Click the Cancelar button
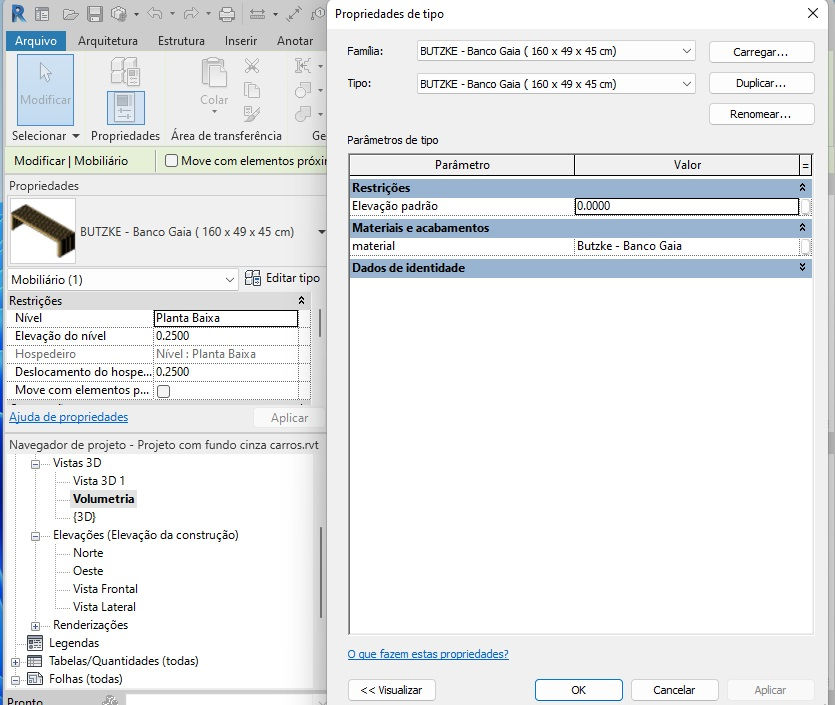 [x=674, y=690]
